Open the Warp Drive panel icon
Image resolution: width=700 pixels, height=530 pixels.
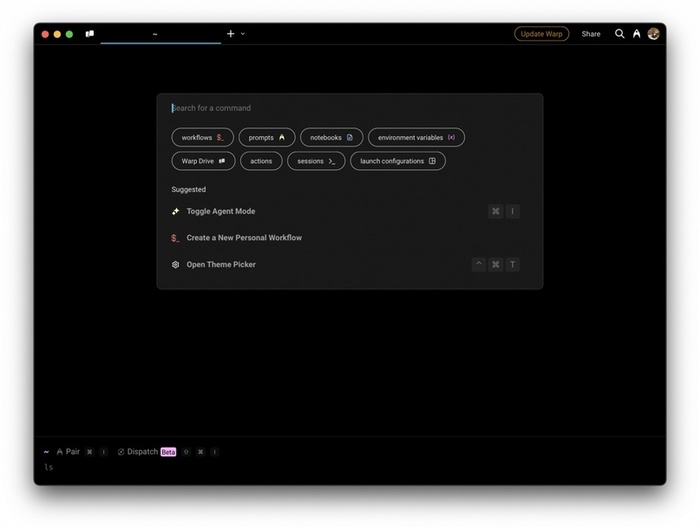pyautogui.click(x=90, y=34)
